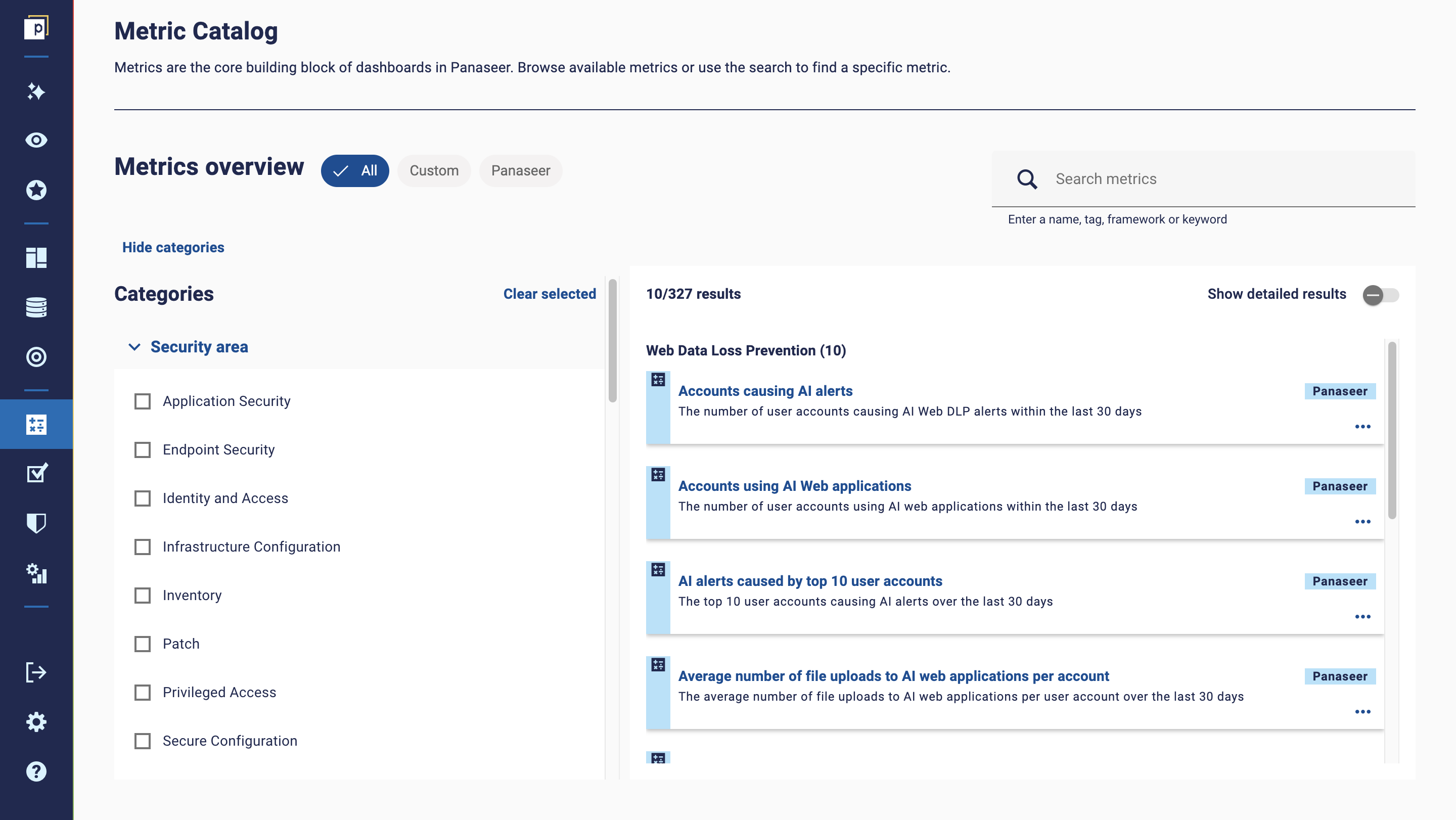Click Panaseer tag on Accounts using AI Web applications
Screen dimensions: 1456x820
[1340, 486]
